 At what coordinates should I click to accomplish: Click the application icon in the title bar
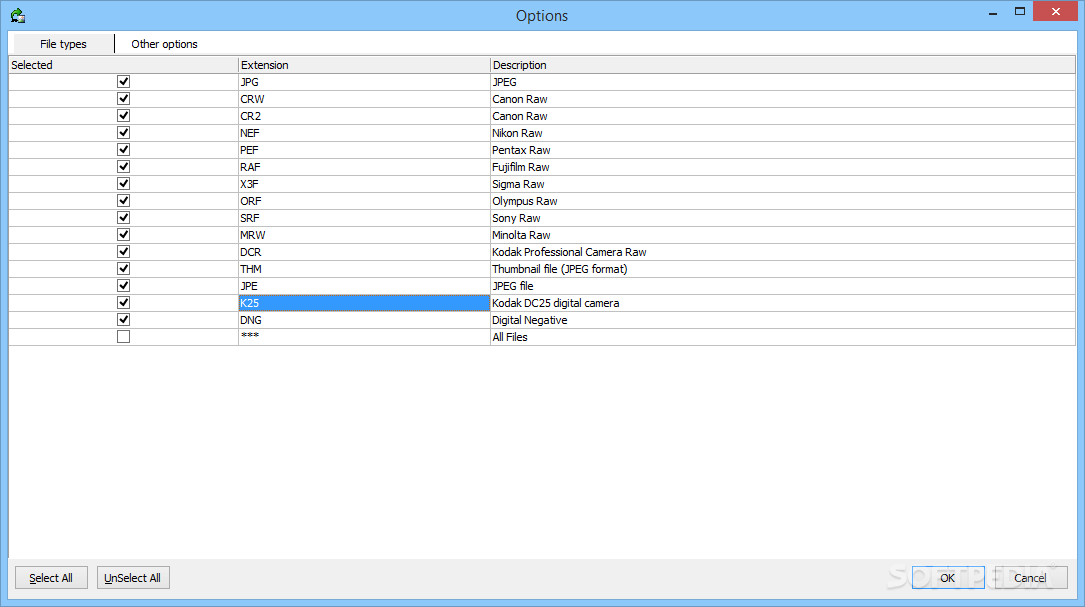pos(17,15)
